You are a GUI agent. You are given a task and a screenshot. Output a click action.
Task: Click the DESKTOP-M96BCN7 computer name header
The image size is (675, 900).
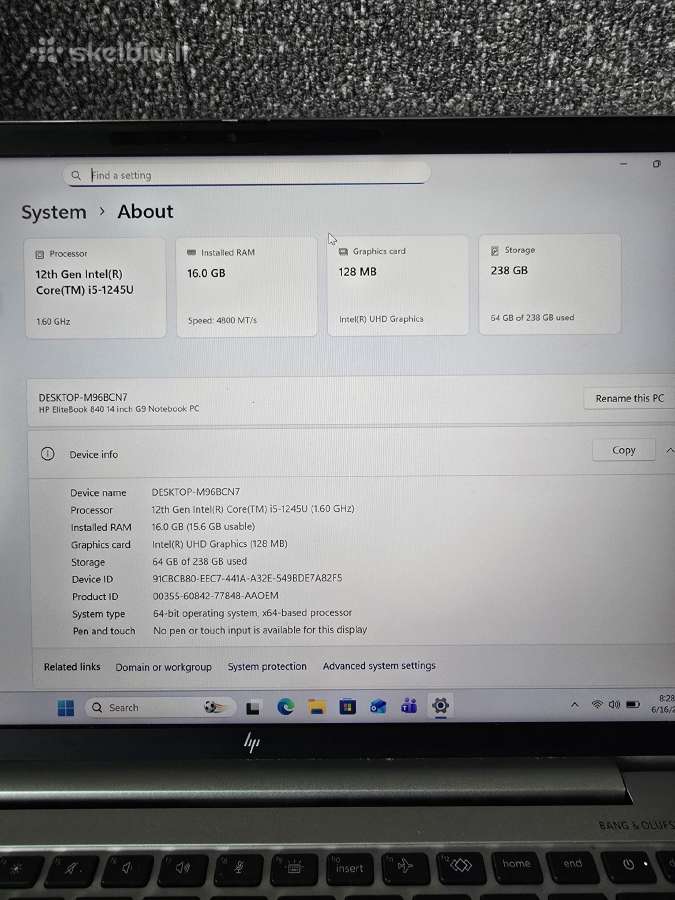[x=83, y=397]
